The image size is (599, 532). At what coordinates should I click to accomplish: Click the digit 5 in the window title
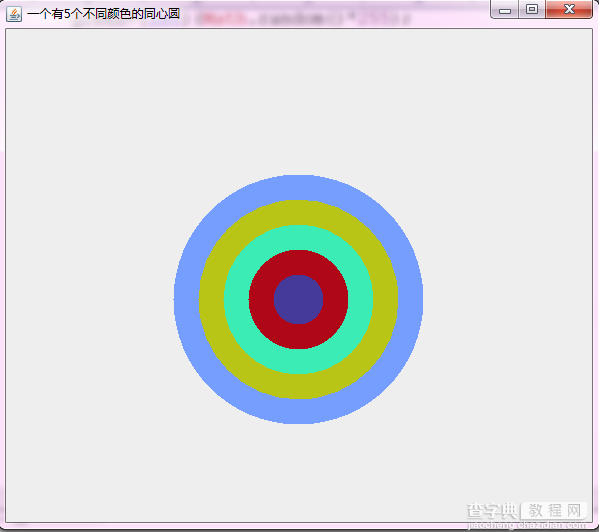(67, 15)
